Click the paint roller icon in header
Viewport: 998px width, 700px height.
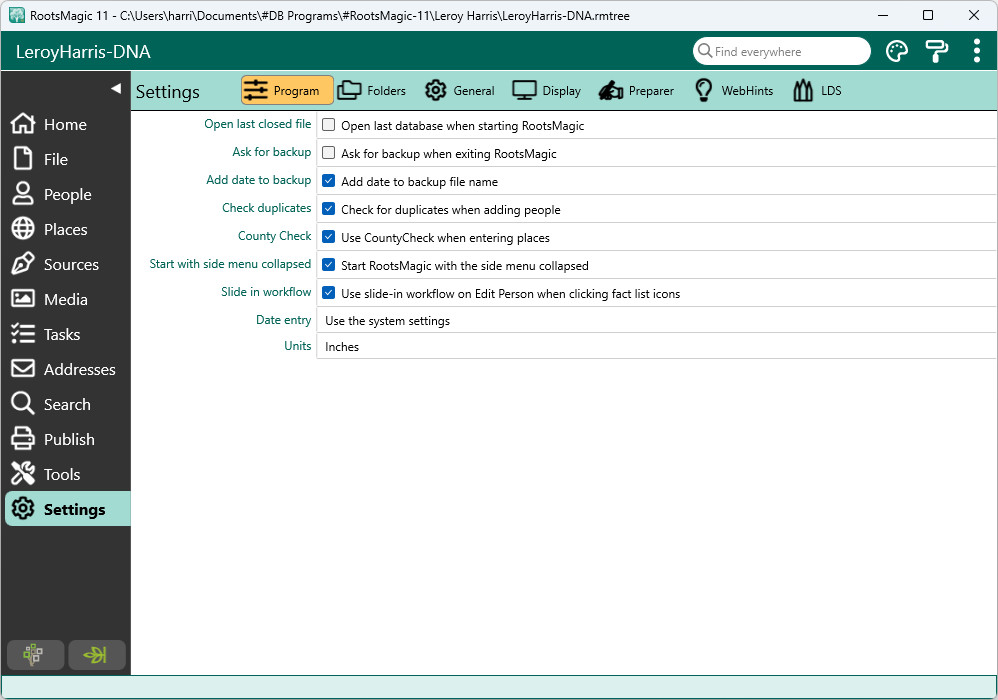click(x=936, y=52)
